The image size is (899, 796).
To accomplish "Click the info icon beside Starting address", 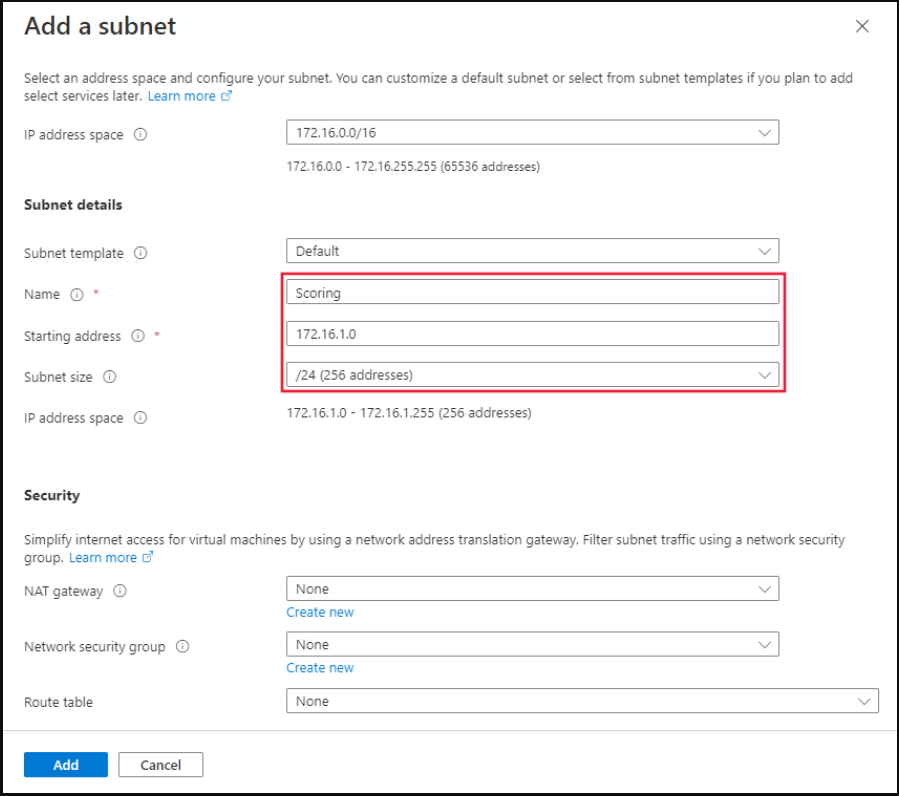I will (x=138, y=335).
